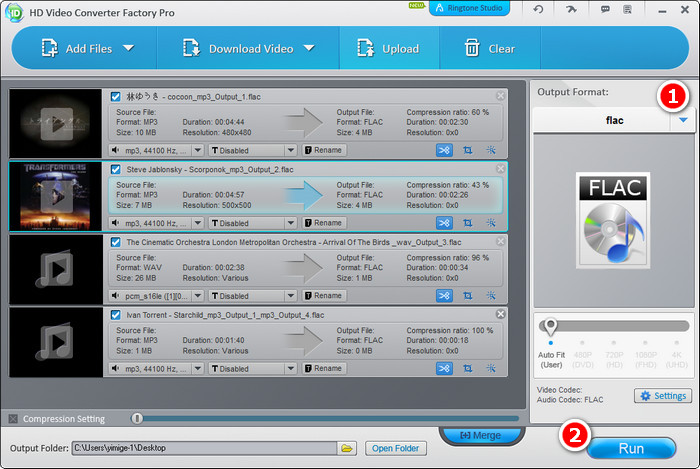Play the Cinematic Orchestra music note thumbnail
The width and height of the screenshot is (700, 469).
coord(56,270)
